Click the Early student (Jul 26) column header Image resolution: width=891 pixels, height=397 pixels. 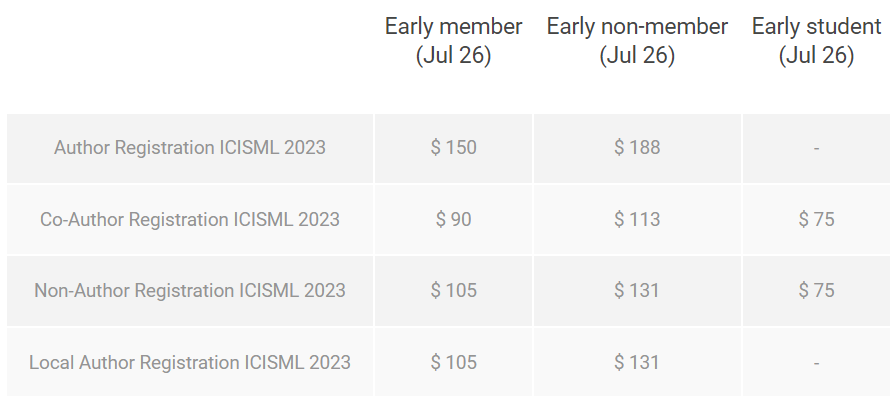[x=816, y=41]
